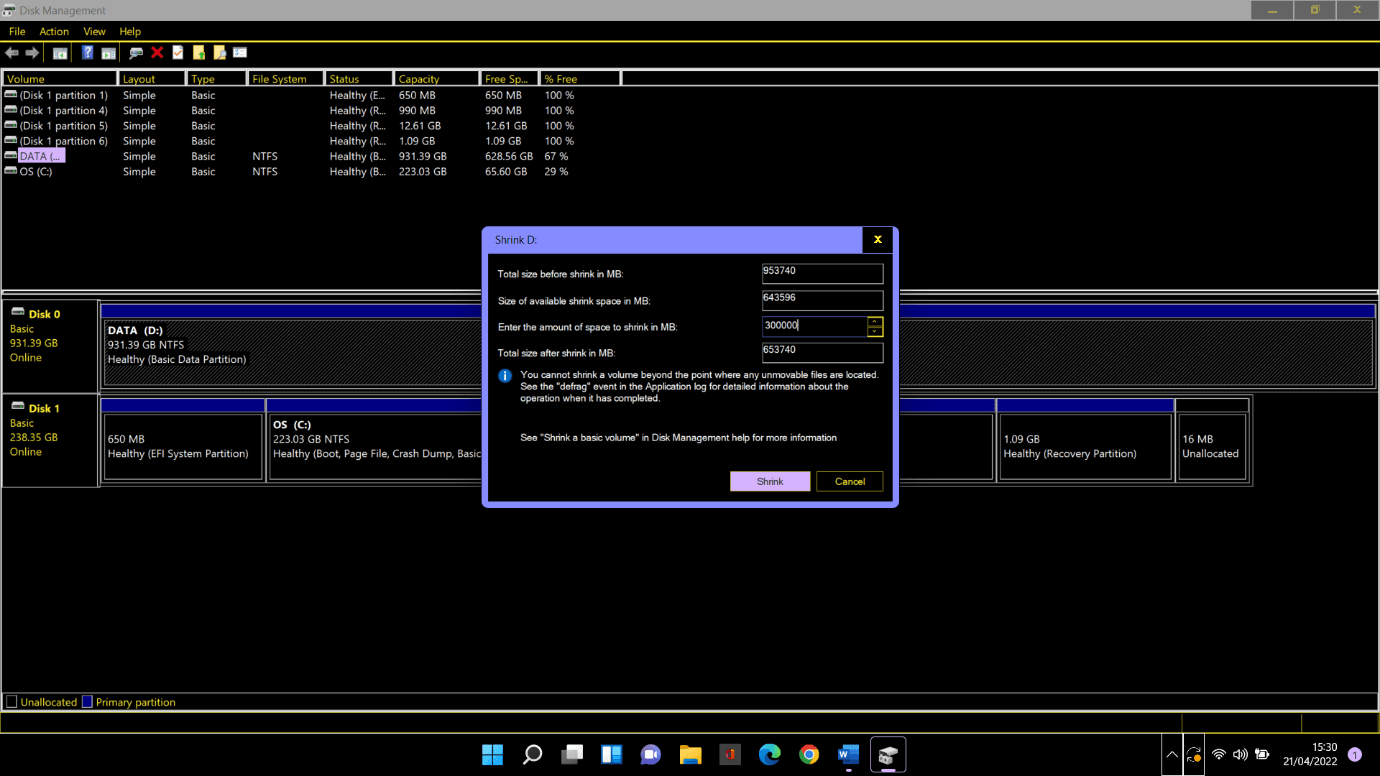
Task: Decrease shrink amount with down spinner
Action: click(x=875, y=331)
